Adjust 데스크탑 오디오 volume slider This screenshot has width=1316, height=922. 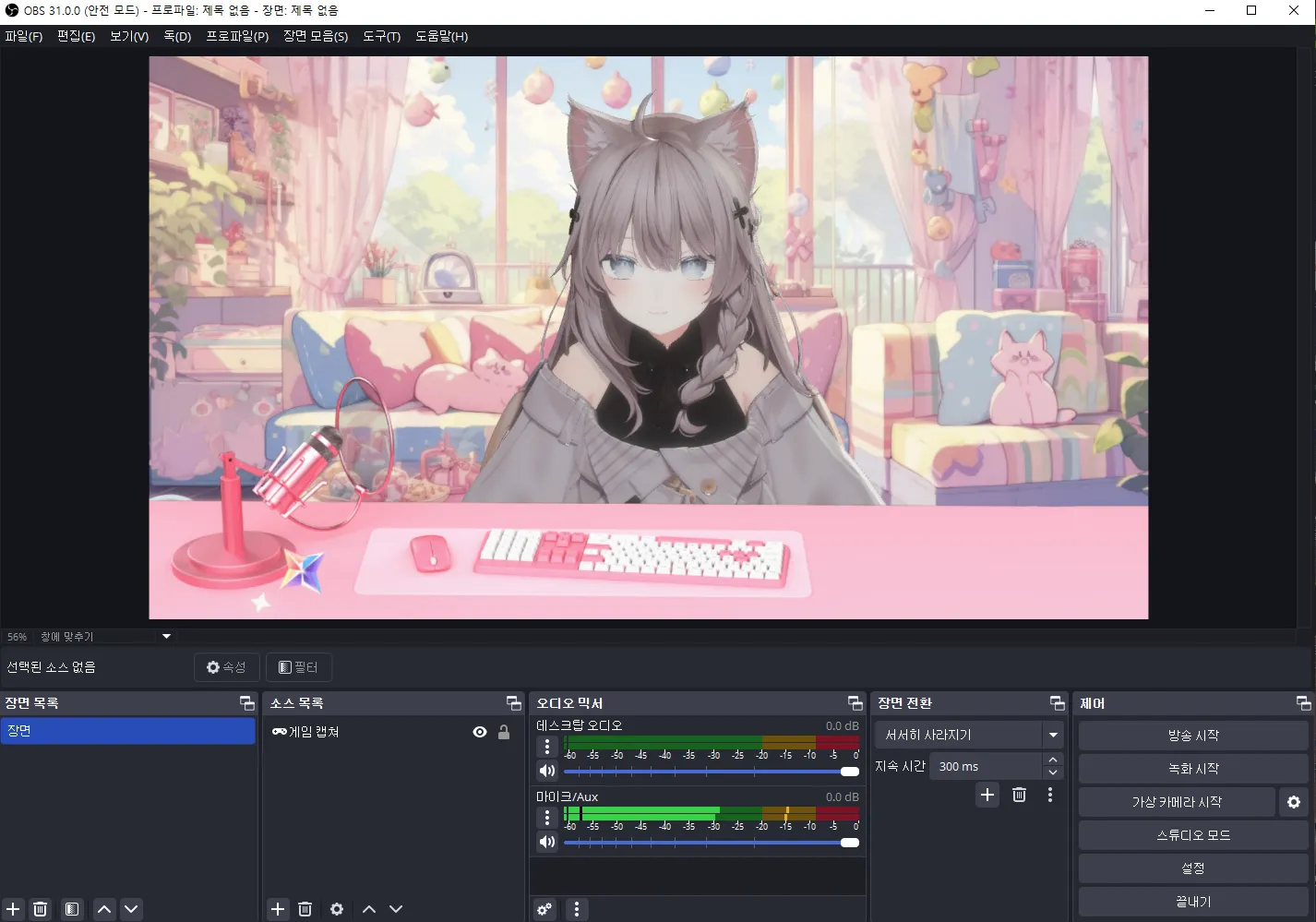(x=711, y=772)
